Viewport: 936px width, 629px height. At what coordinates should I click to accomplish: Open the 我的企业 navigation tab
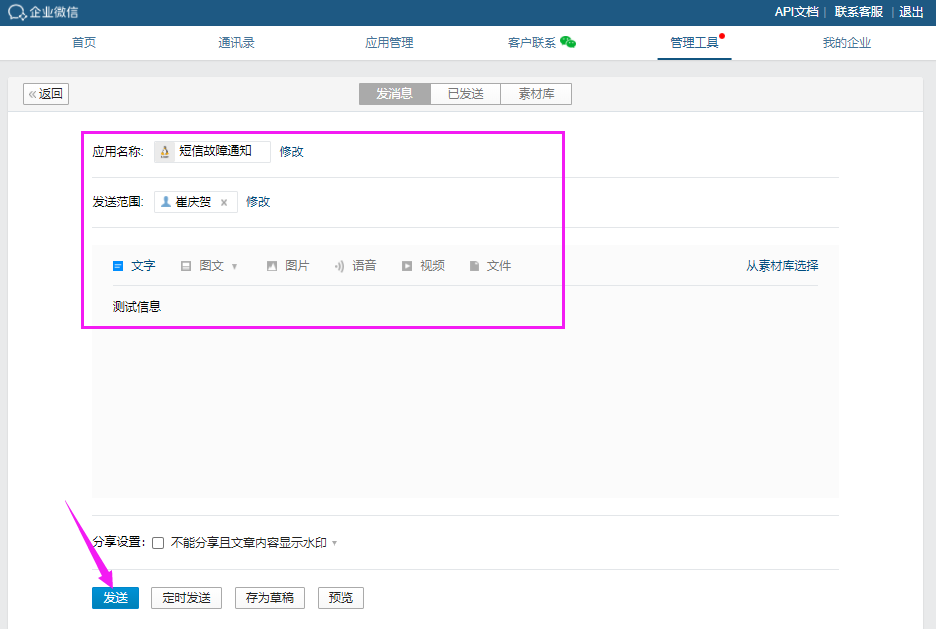(x=846, y=42)
